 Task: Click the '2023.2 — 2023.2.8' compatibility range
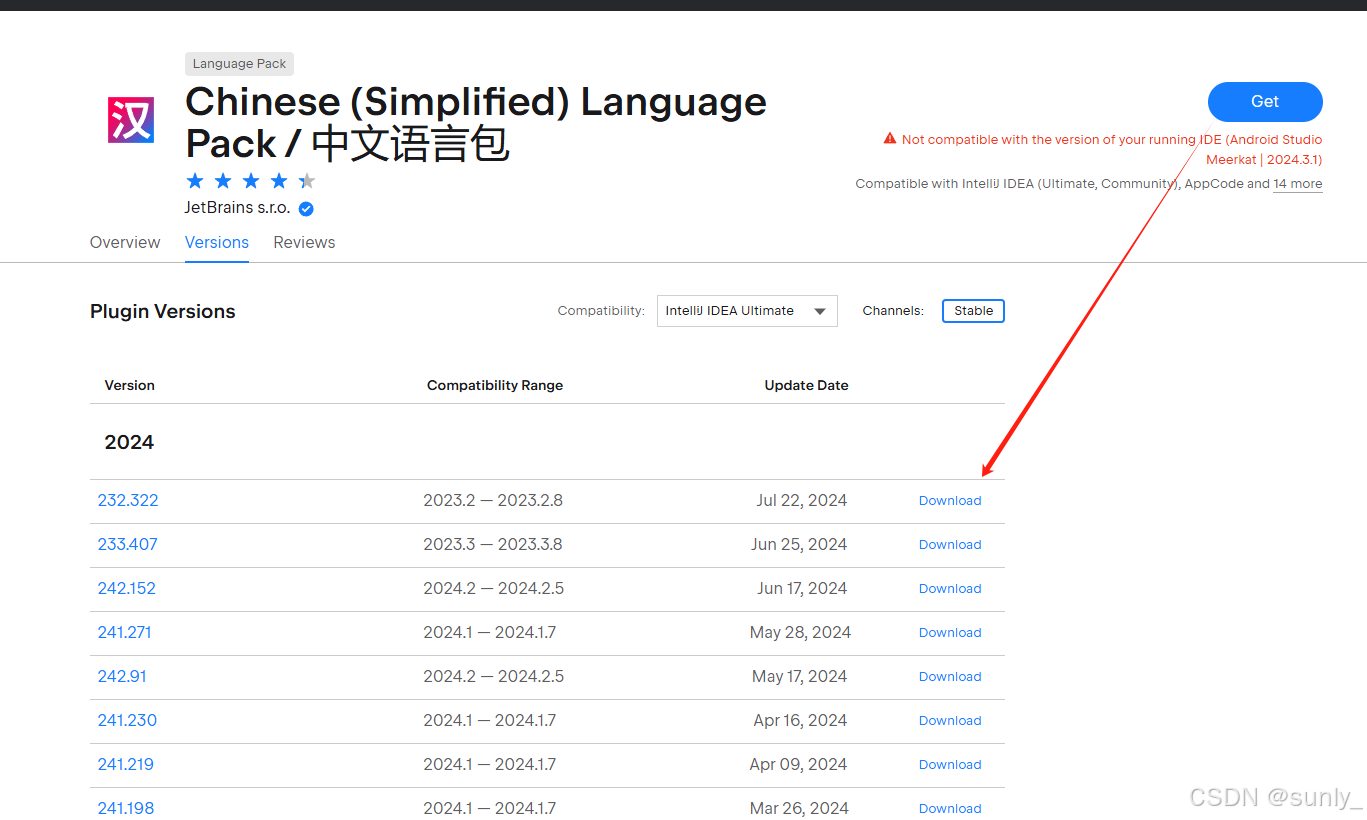(493, 500)
